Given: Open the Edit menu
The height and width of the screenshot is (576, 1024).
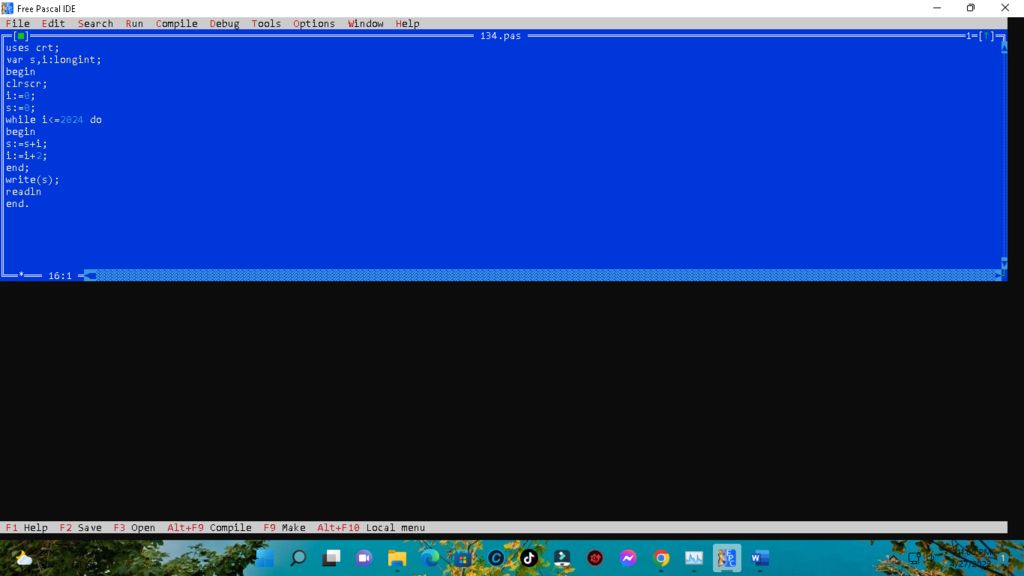Looking at the screenshot, I should [x=53, y=24].
